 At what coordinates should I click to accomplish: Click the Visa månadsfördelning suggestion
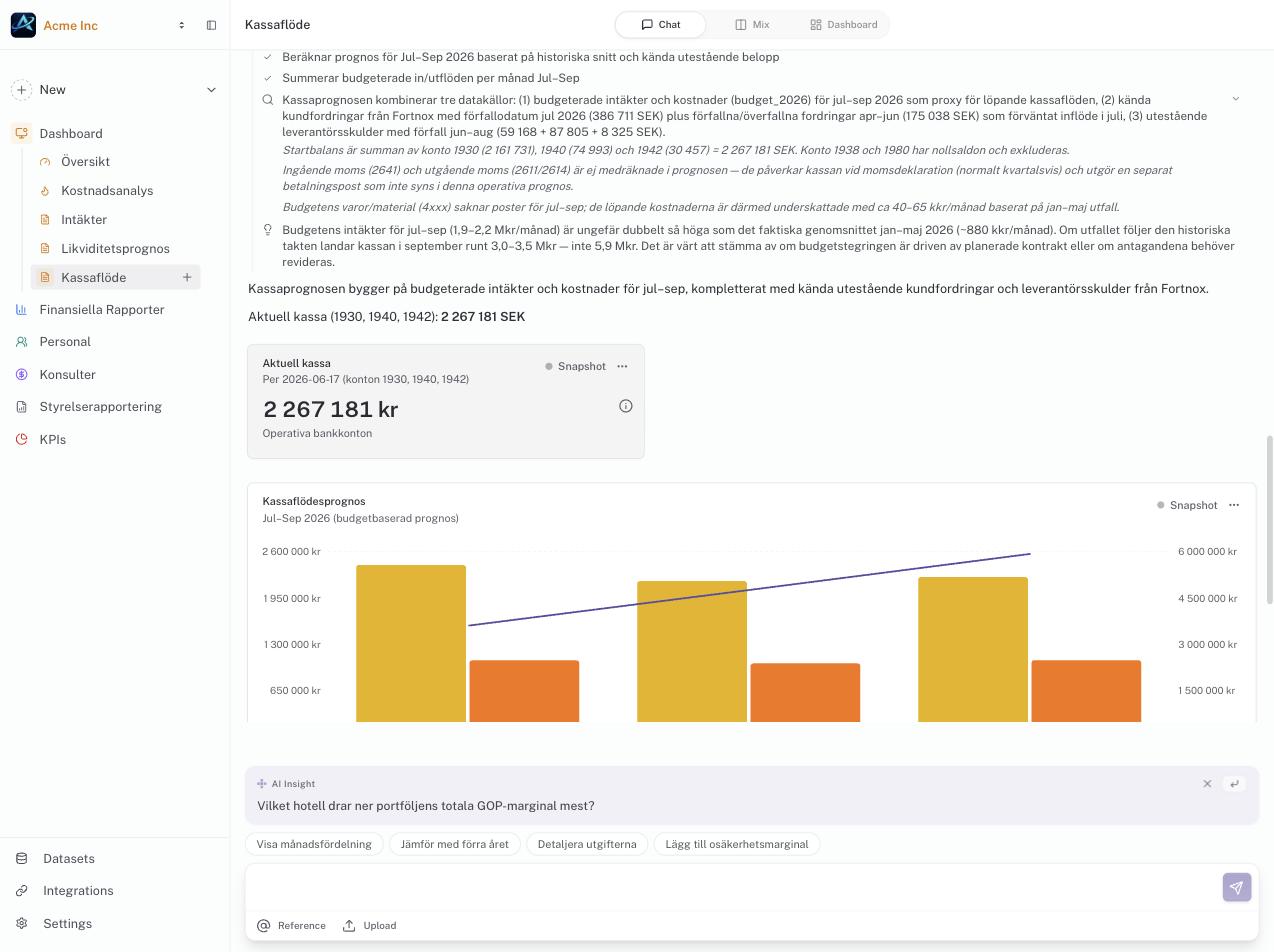click(x=314, y=844)
